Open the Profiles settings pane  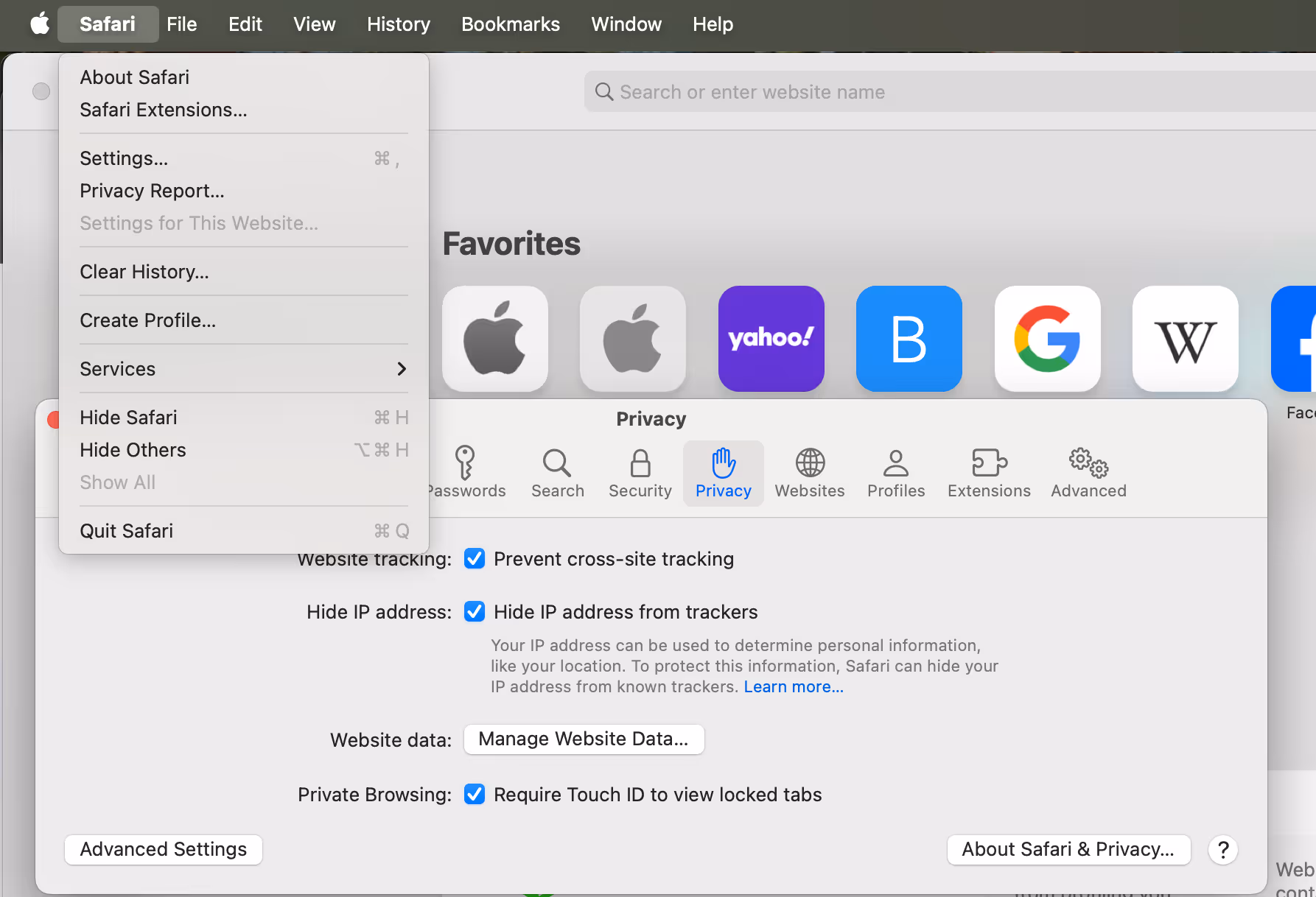895,473
